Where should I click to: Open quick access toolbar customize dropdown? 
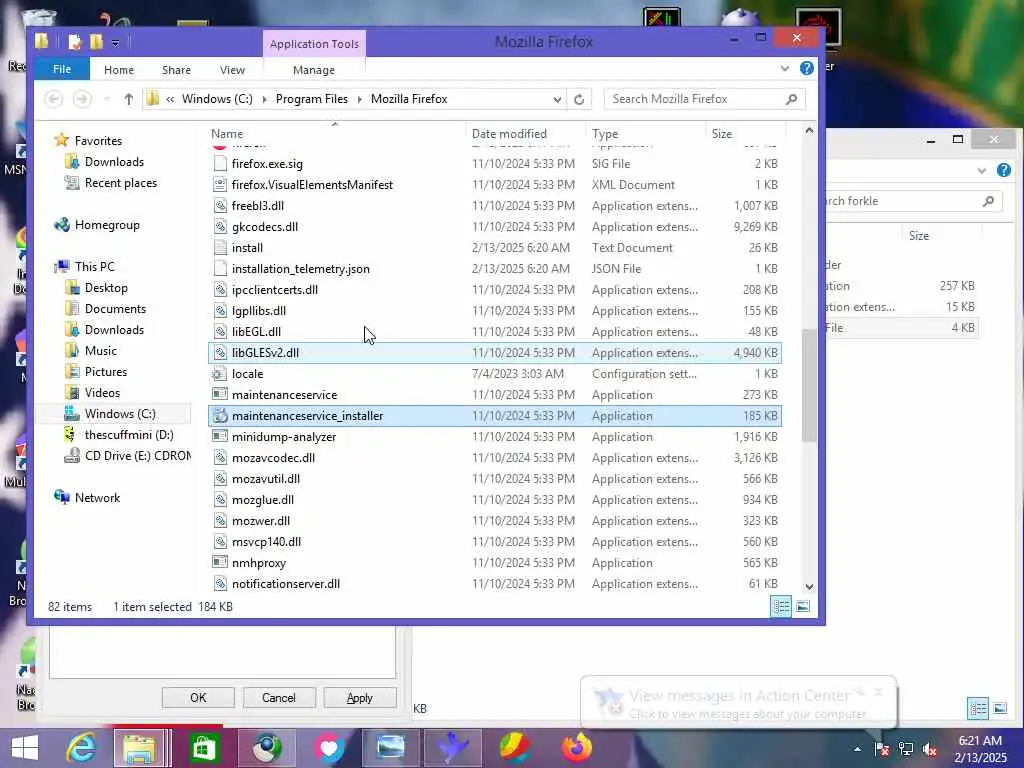[115, 43]
